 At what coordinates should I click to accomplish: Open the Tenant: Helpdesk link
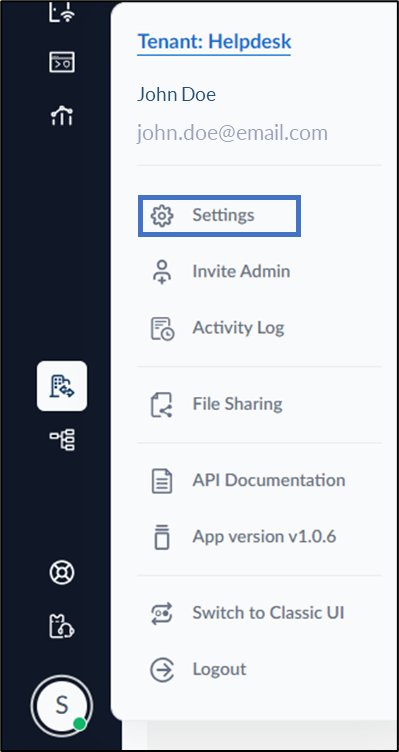tap(214, 42)
